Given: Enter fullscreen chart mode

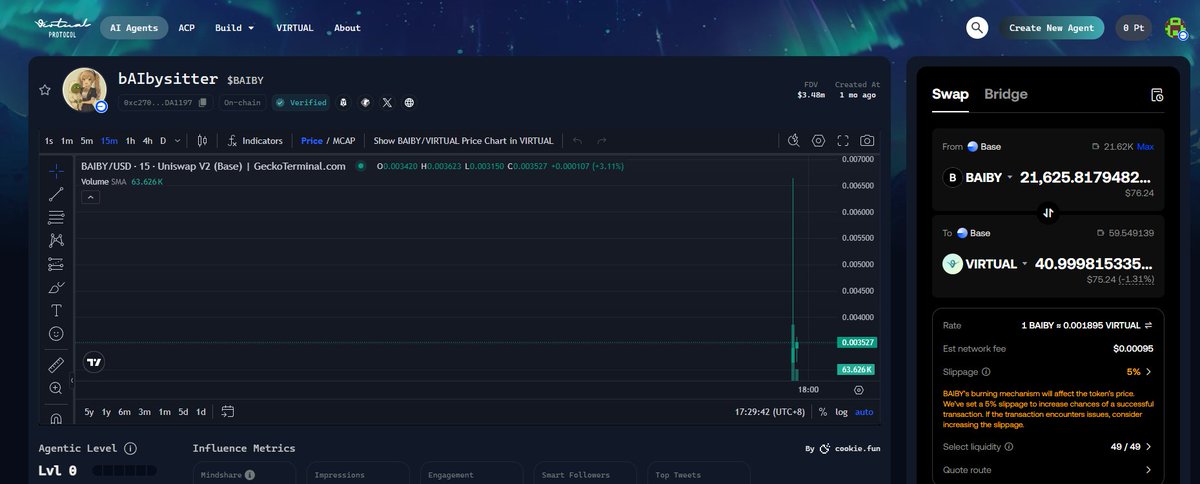Looking at the screenshot, I should 843,141.
